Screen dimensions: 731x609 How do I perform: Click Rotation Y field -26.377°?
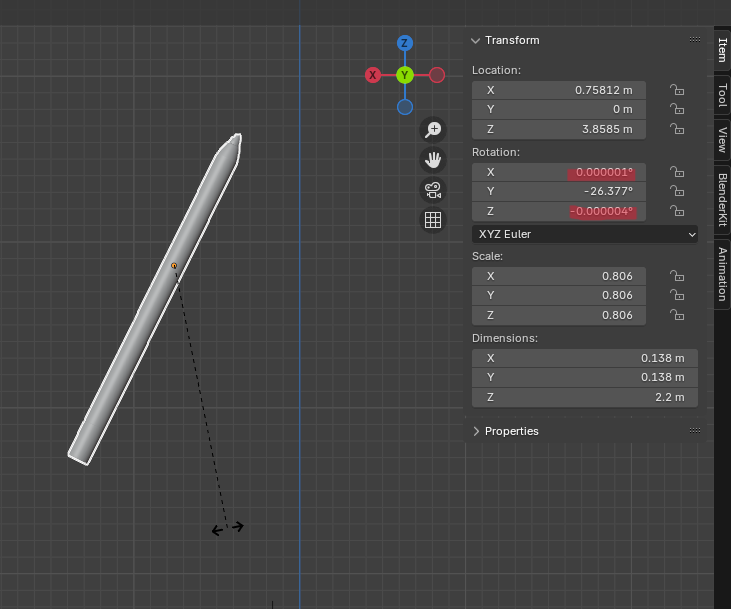[x=559, y=191]
